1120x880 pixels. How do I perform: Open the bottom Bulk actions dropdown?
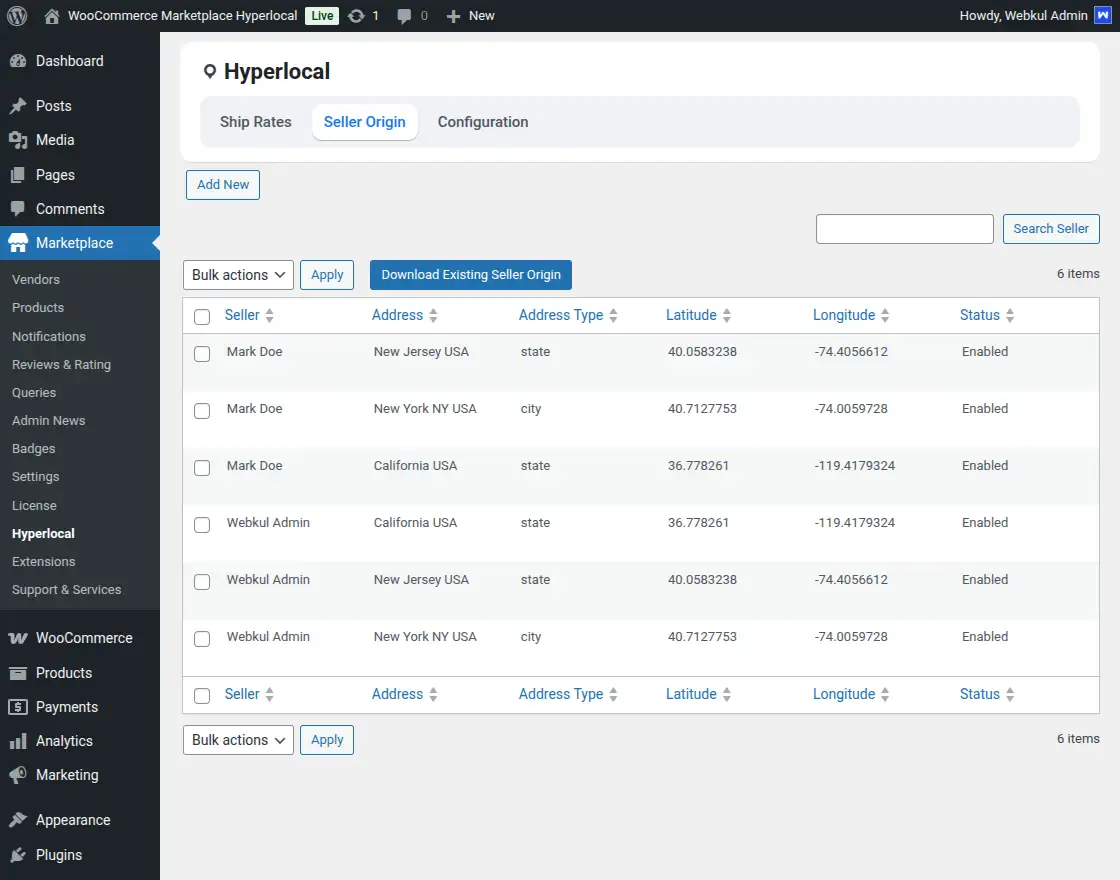(x=239, y=740)
